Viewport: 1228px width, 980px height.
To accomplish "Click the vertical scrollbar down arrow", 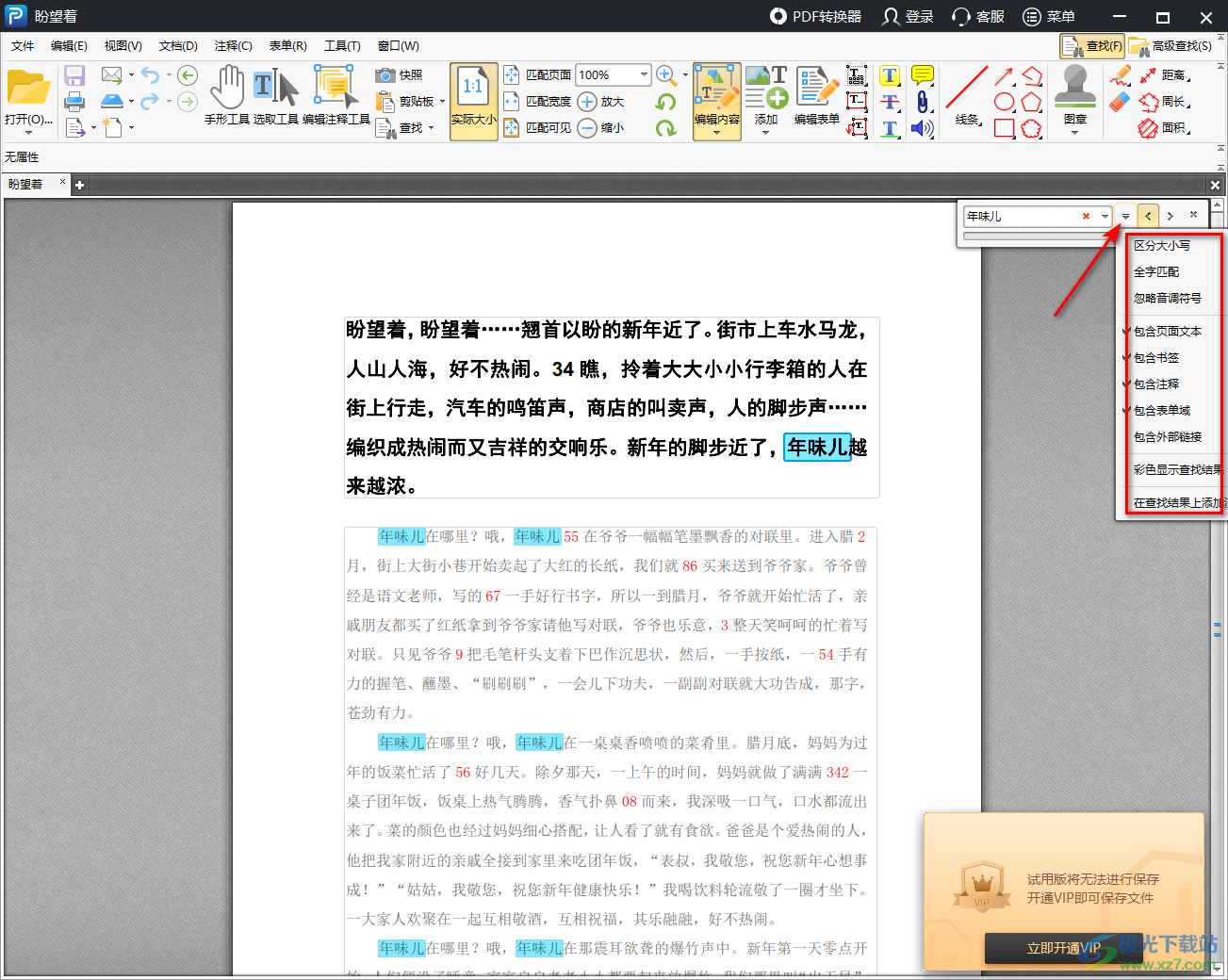I will [1218, 967].
